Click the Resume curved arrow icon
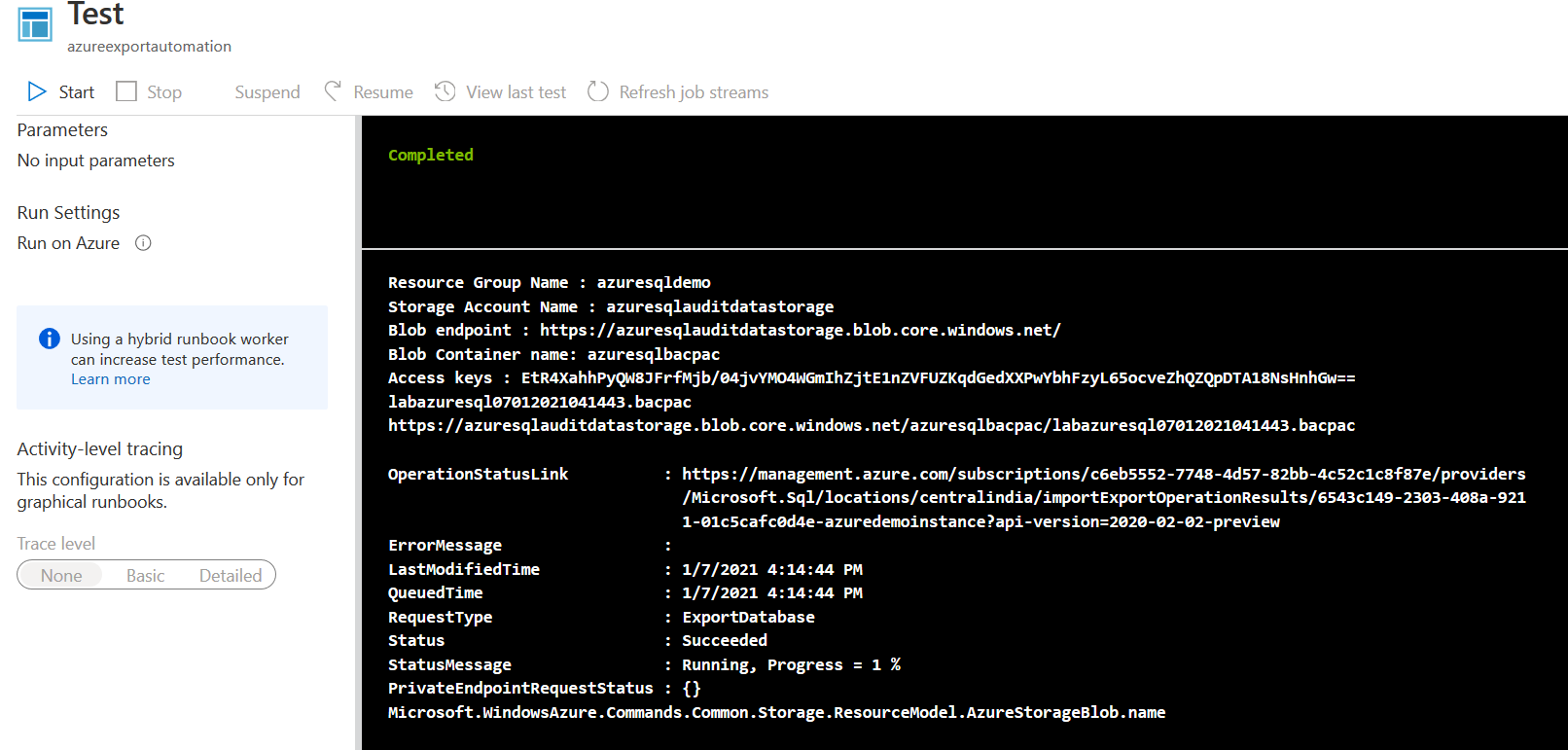1568x750 pixels. [x=333, y=91]
